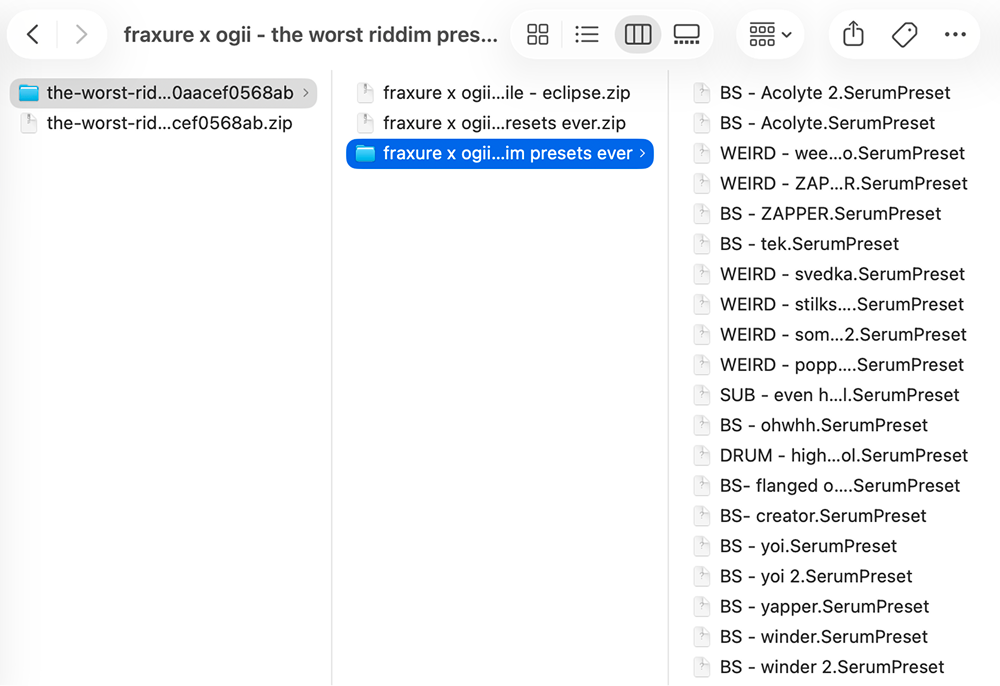Screen dimensions: 1000x686
Task: Open the Tags button in toolbar
Action: coord(904,34)
